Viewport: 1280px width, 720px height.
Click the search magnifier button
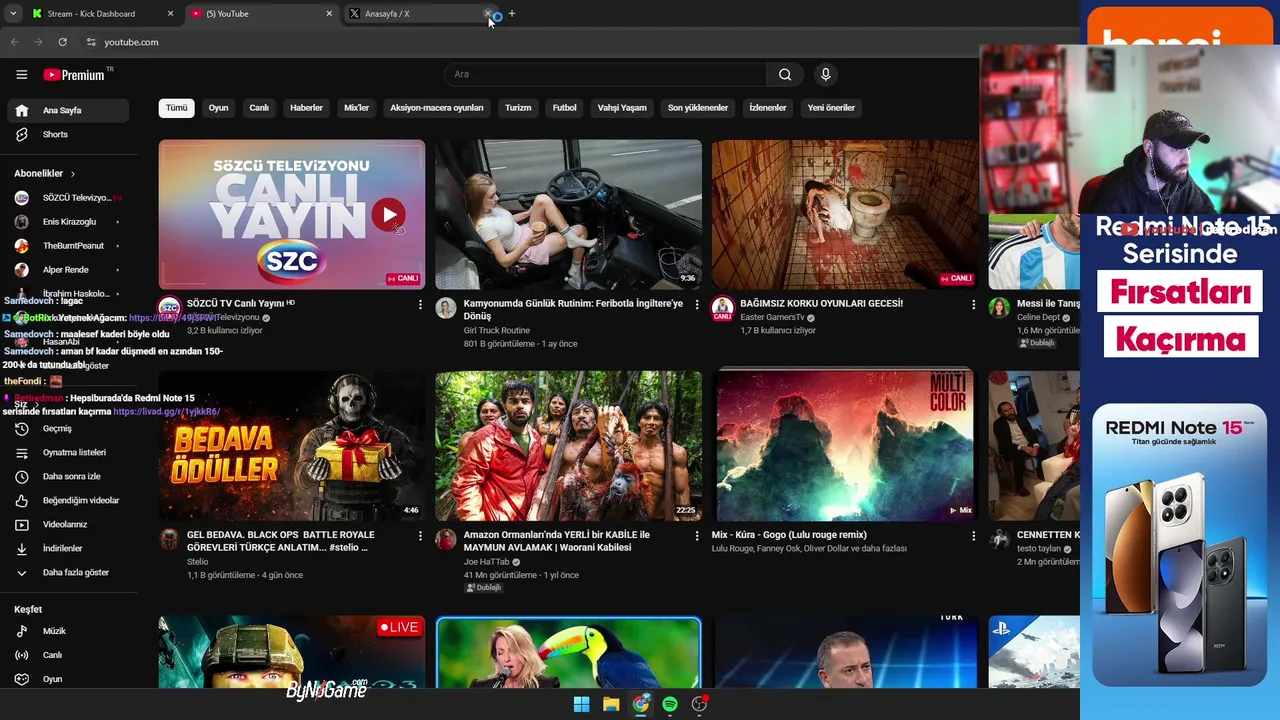tap(785, 74)
